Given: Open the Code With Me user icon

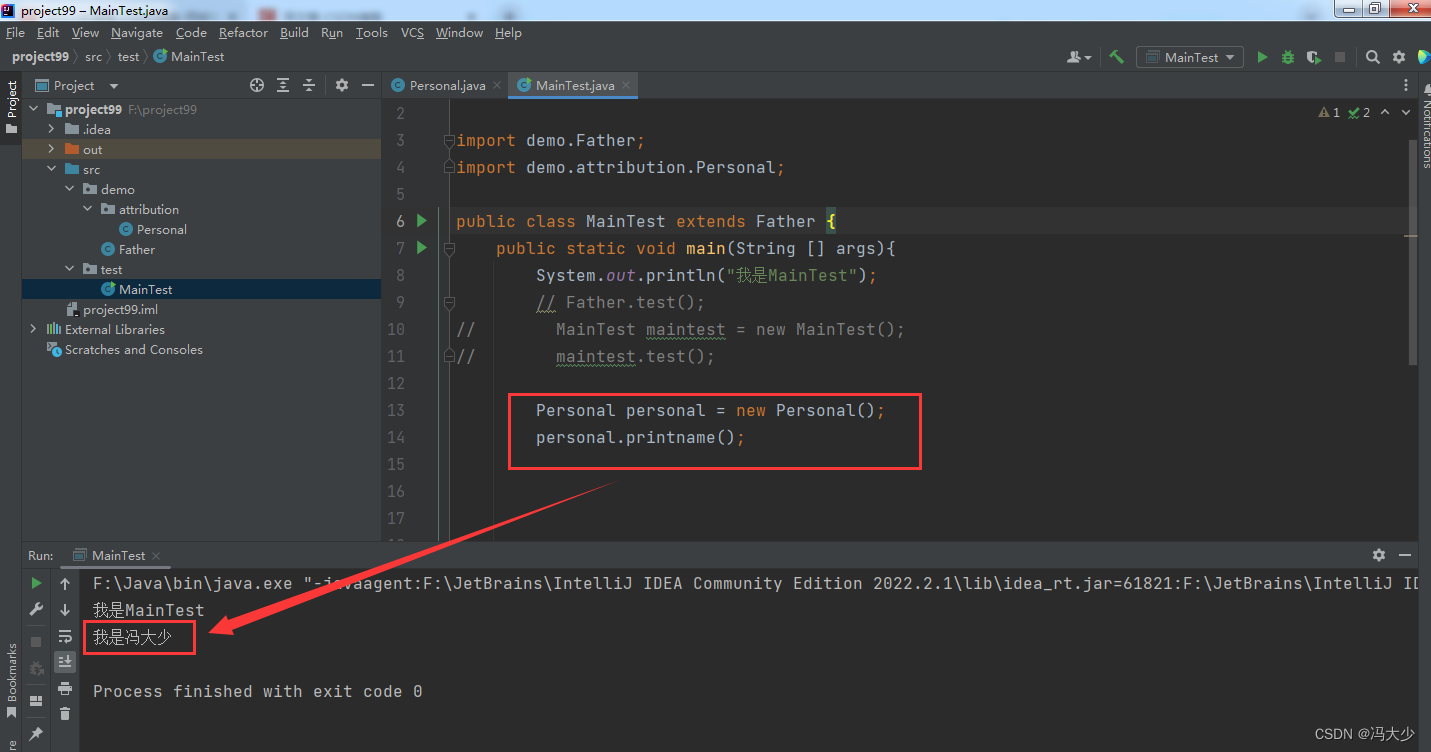Looking at the screenshot, I should pos(1079,57).
